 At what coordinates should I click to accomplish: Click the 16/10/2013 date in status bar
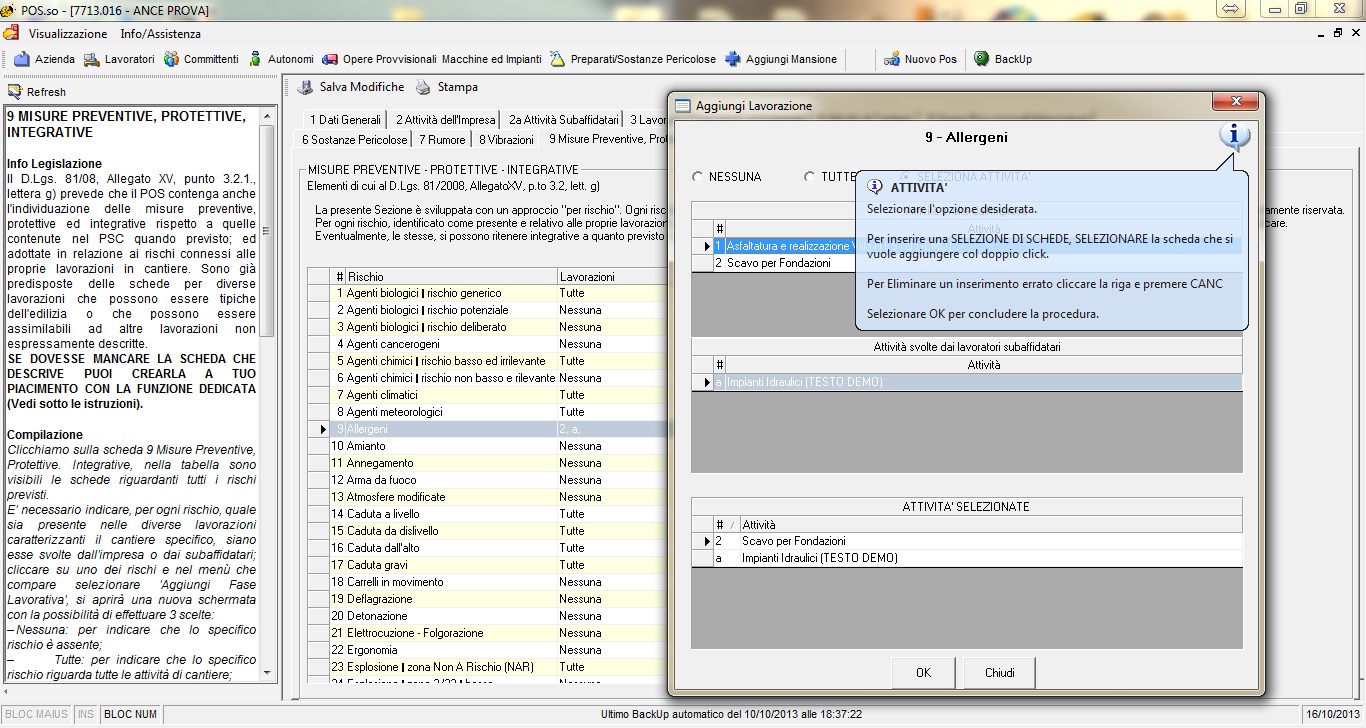1334,715
